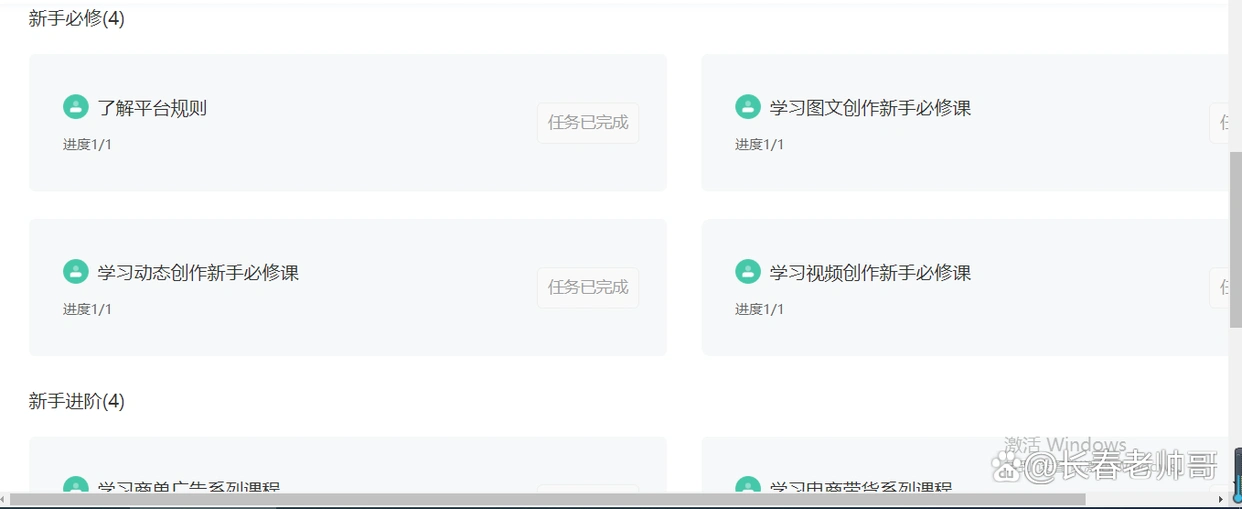Screen dimensions: 1242x509
Task: Click the vertical scrollbar thumb
Action: pyautogui.click(x=1235, y=240)
